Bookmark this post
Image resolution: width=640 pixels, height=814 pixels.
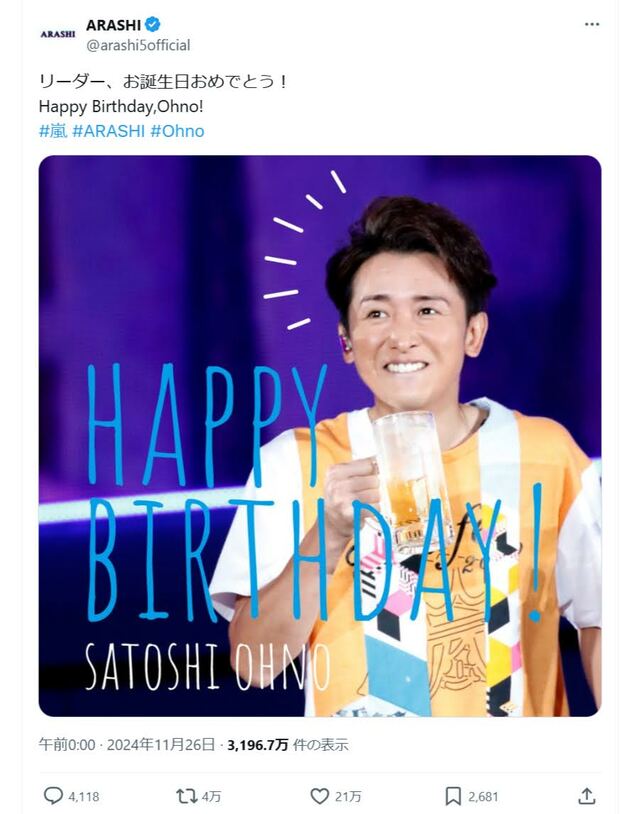coord(453,796)
